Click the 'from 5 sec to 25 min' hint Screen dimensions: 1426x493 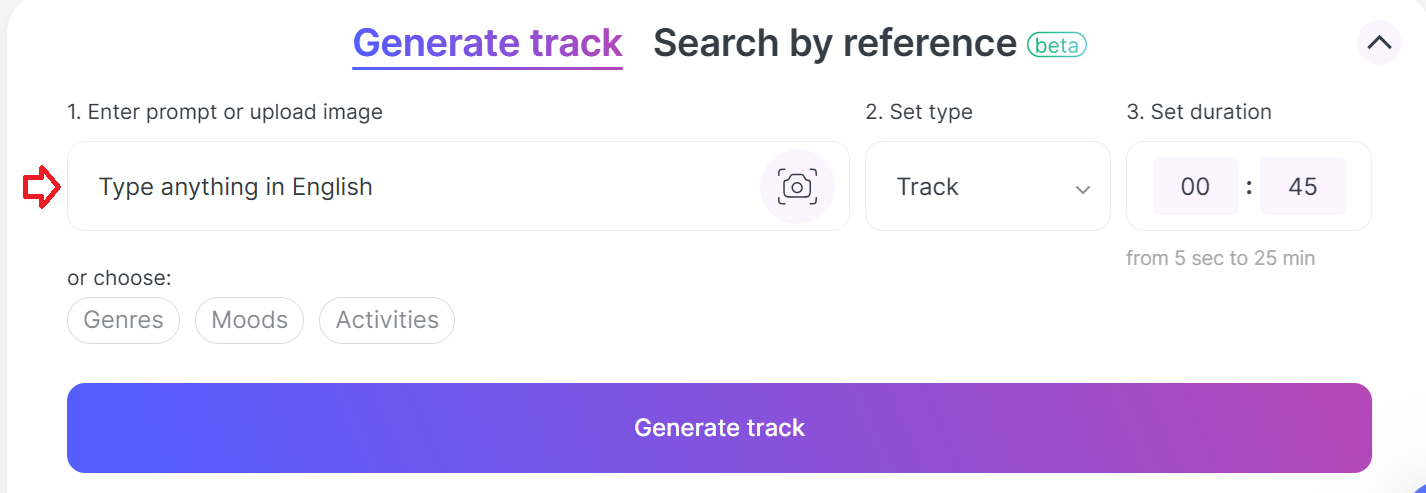[x=1220, y=258]
